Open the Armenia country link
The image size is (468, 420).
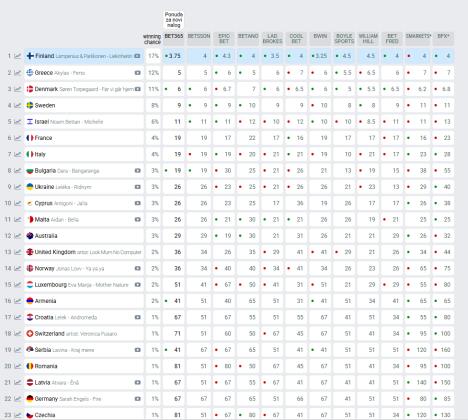coord(45,301)
